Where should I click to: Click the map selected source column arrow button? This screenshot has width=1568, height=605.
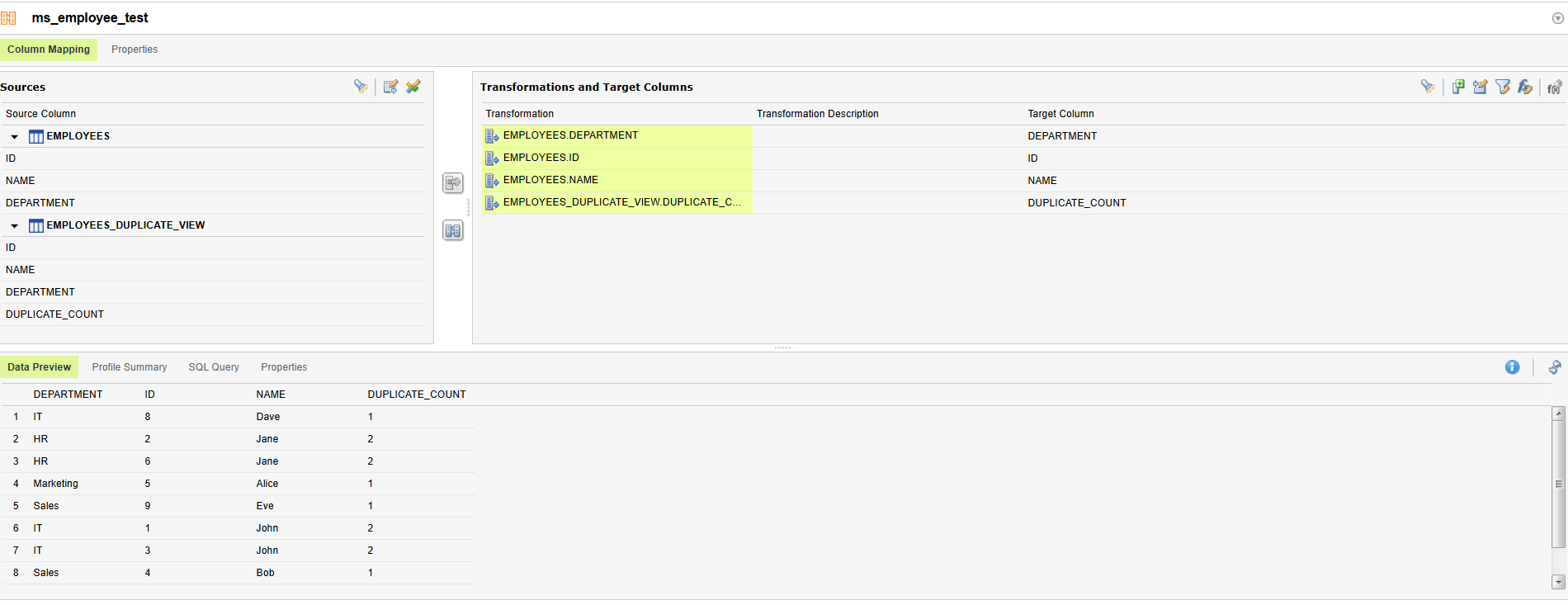[453, 183]
